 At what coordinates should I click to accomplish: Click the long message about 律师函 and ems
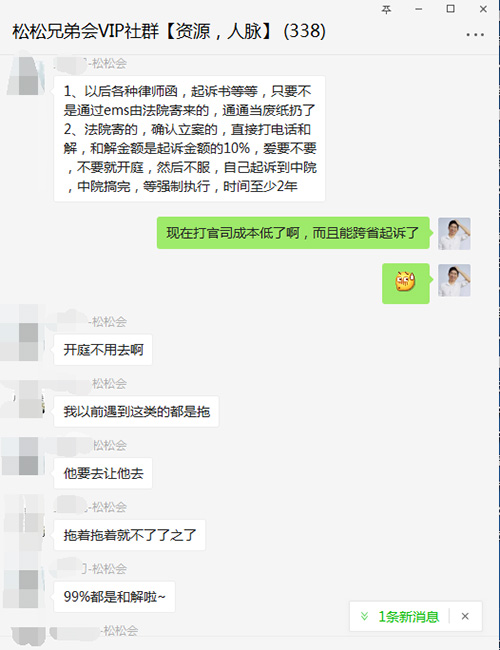189,138
